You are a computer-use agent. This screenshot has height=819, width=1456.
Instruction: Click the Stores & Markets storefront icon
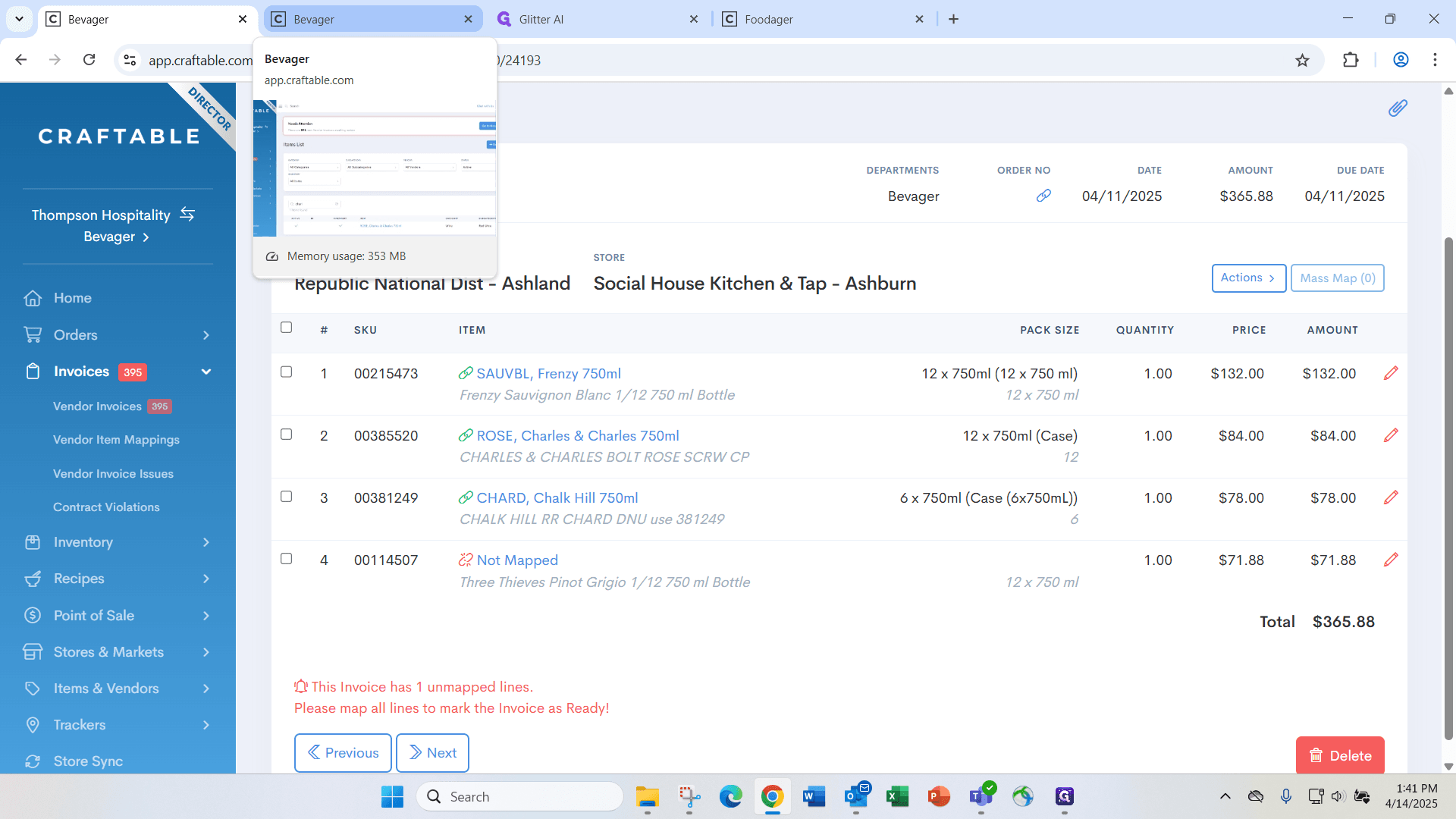pos(33,651)
